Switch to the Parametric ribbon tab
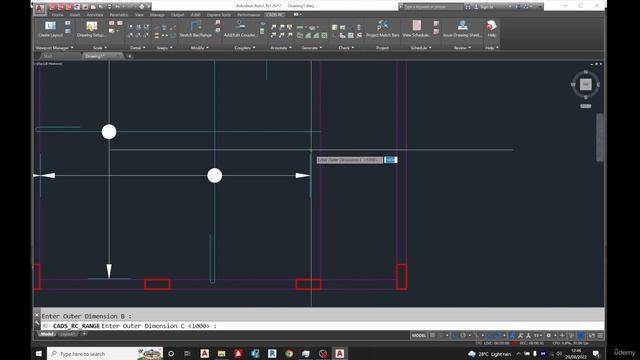This screenshot has height=360, width=640. [119, 15]
